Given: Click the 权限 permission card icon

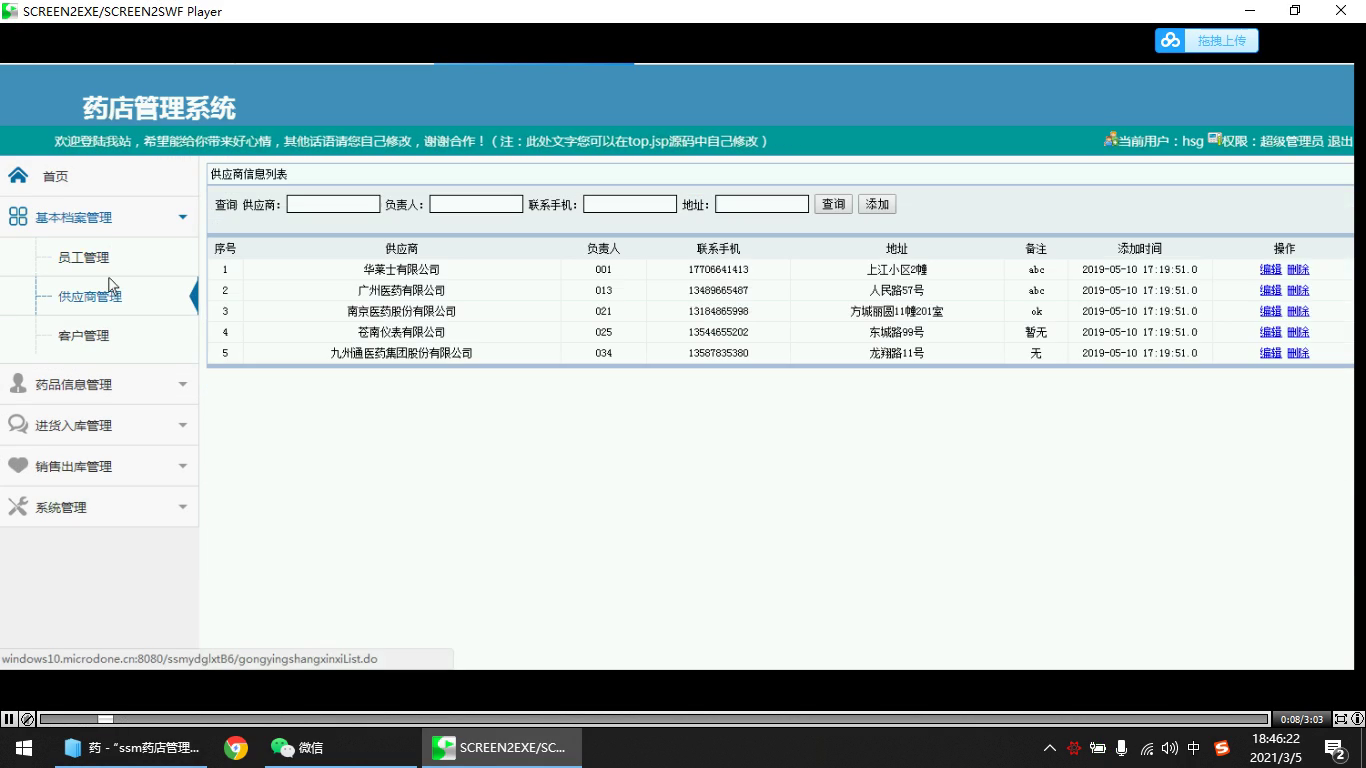Looking at the screenshot, I should [1214, 139].
